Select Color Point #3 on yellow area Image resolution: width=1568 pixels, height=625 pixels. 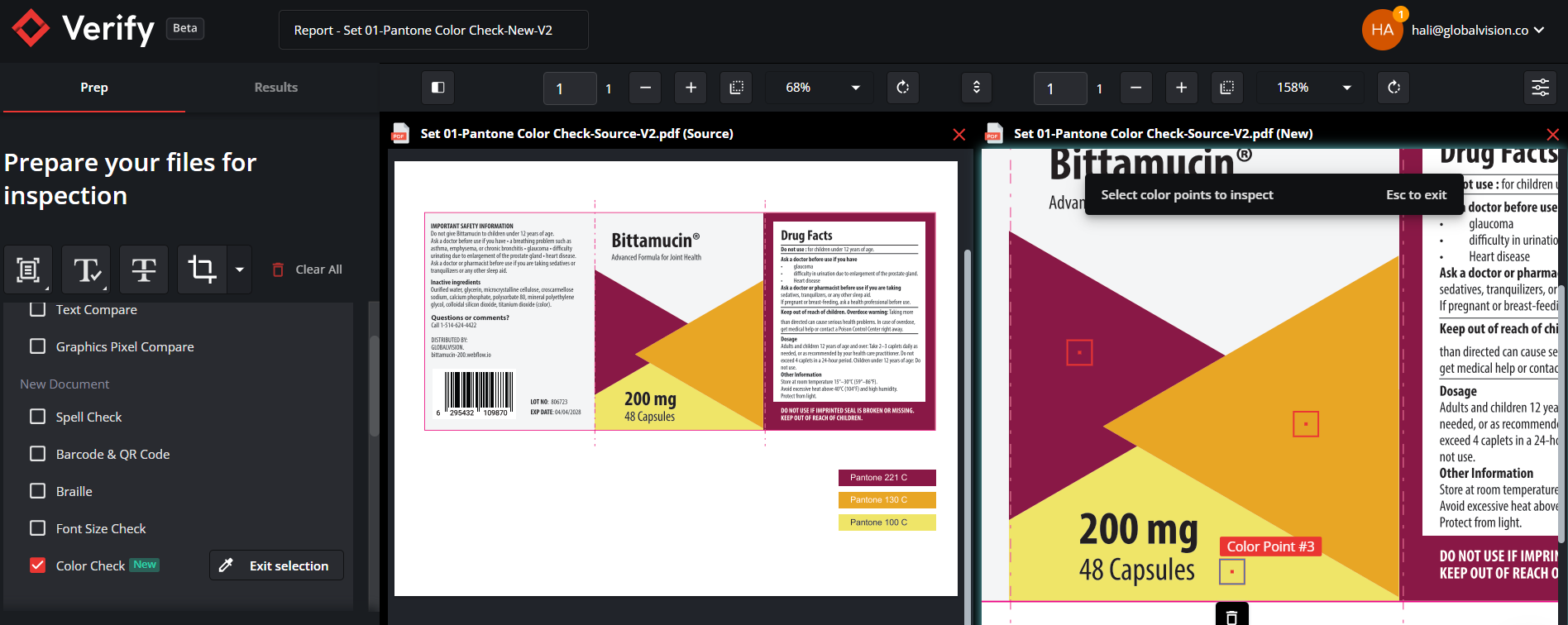pyautogui.click(x=1232, y=571)
